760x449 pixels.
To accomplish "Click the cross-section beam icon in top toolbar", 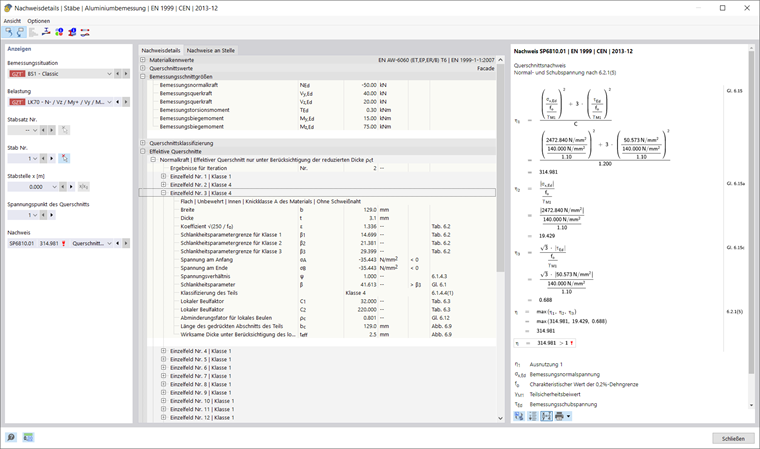I will click(46, 32).
